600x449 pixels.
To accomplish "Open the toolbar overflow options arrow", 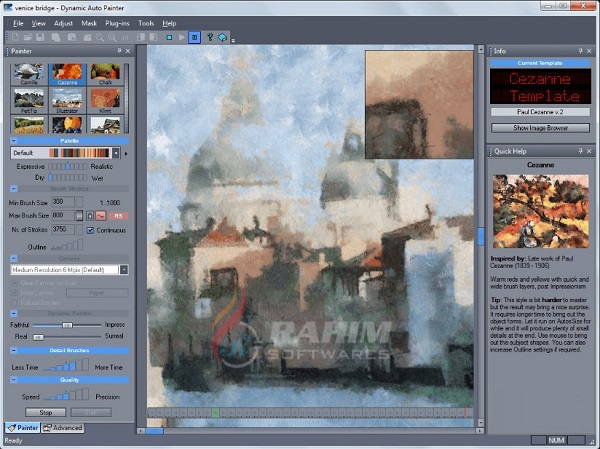I will tap(233, 40).
